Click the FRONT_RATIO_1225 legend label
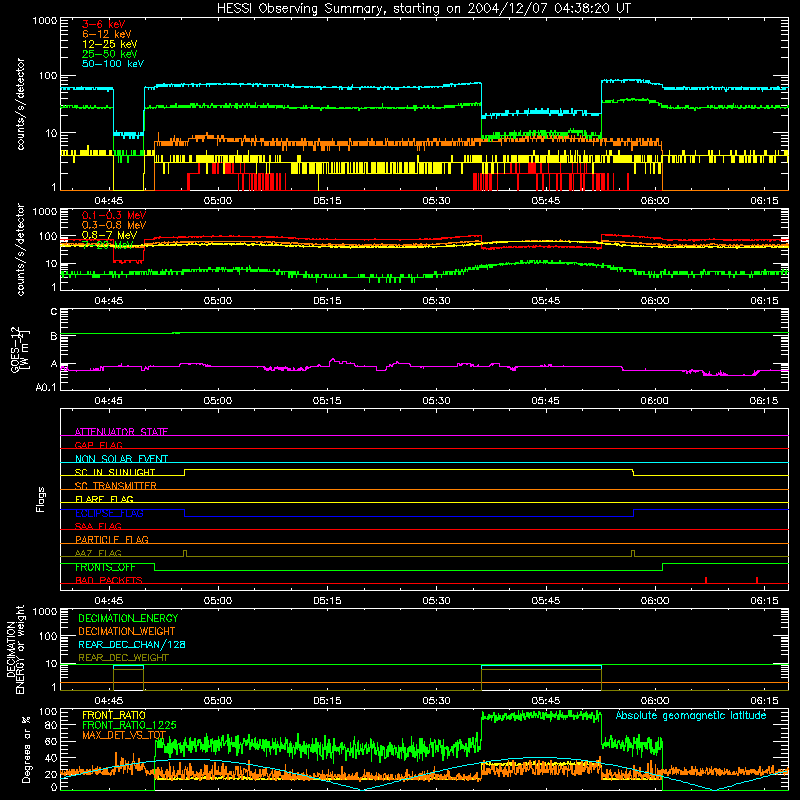This screenshot has width=800, height=800. [x=129, y=725]
